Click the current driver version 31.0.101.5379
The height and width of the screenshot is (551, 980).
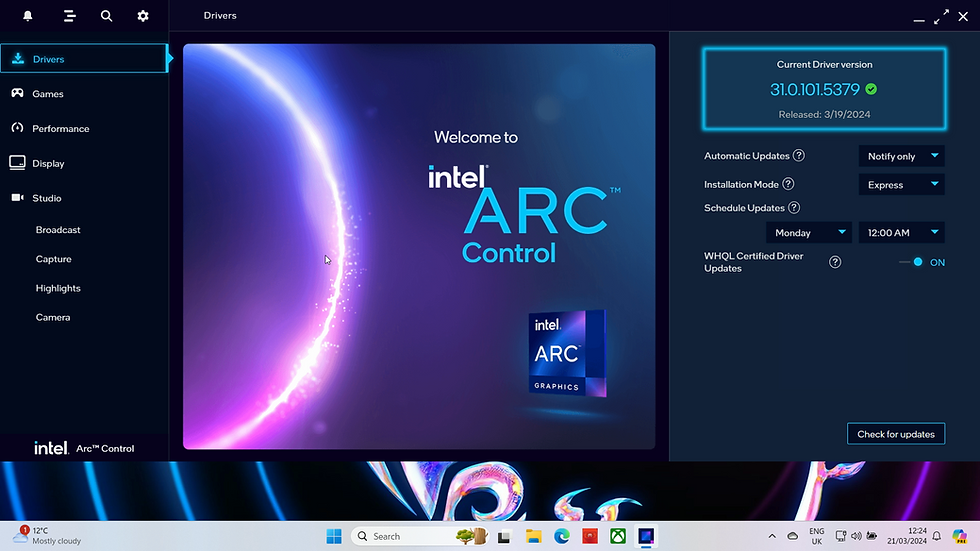(814, 89)
